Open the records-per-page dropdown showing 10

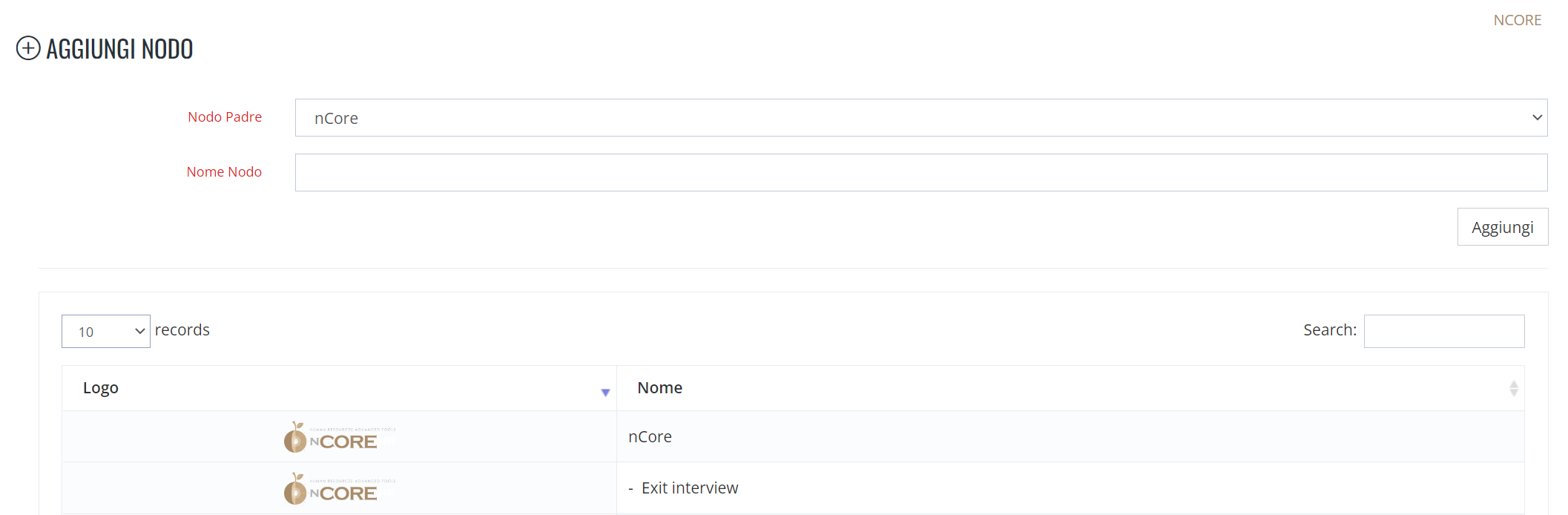(x=106, y=331)
